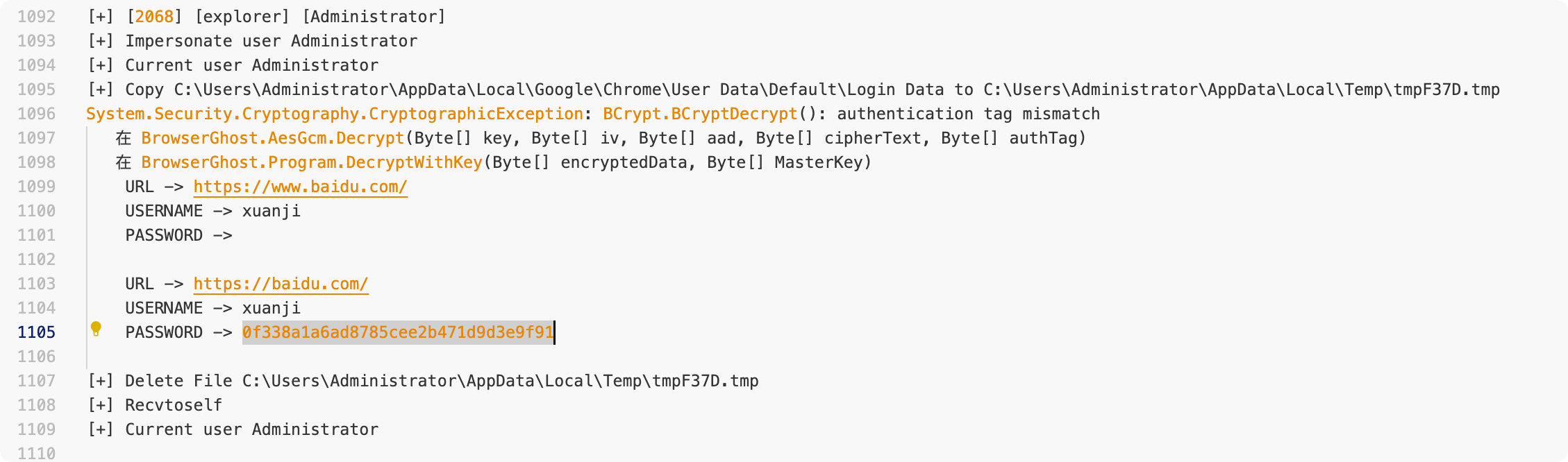Click BrowserGhost.AesGcm.Decrypt method reference
The height and width of the screenshot is (462, 1568).
[x=272, y=138]
